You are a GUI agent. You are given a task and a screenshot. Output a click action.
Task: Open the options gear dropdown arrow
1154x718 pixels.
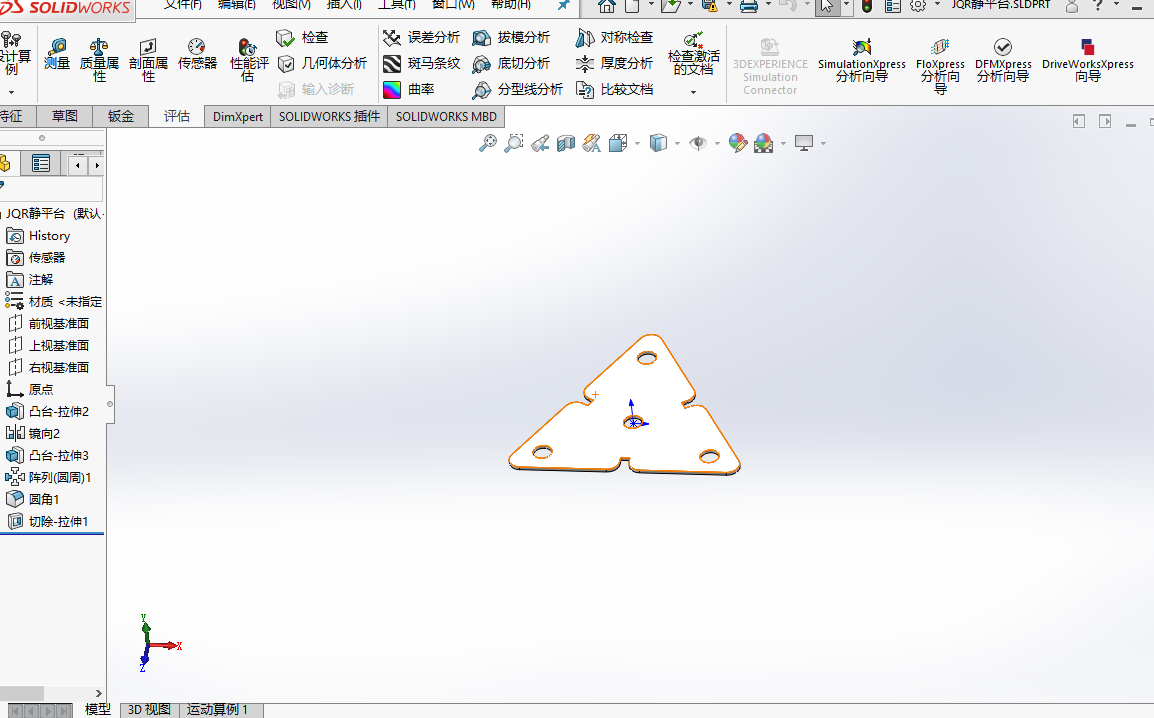tap(937, 4)
